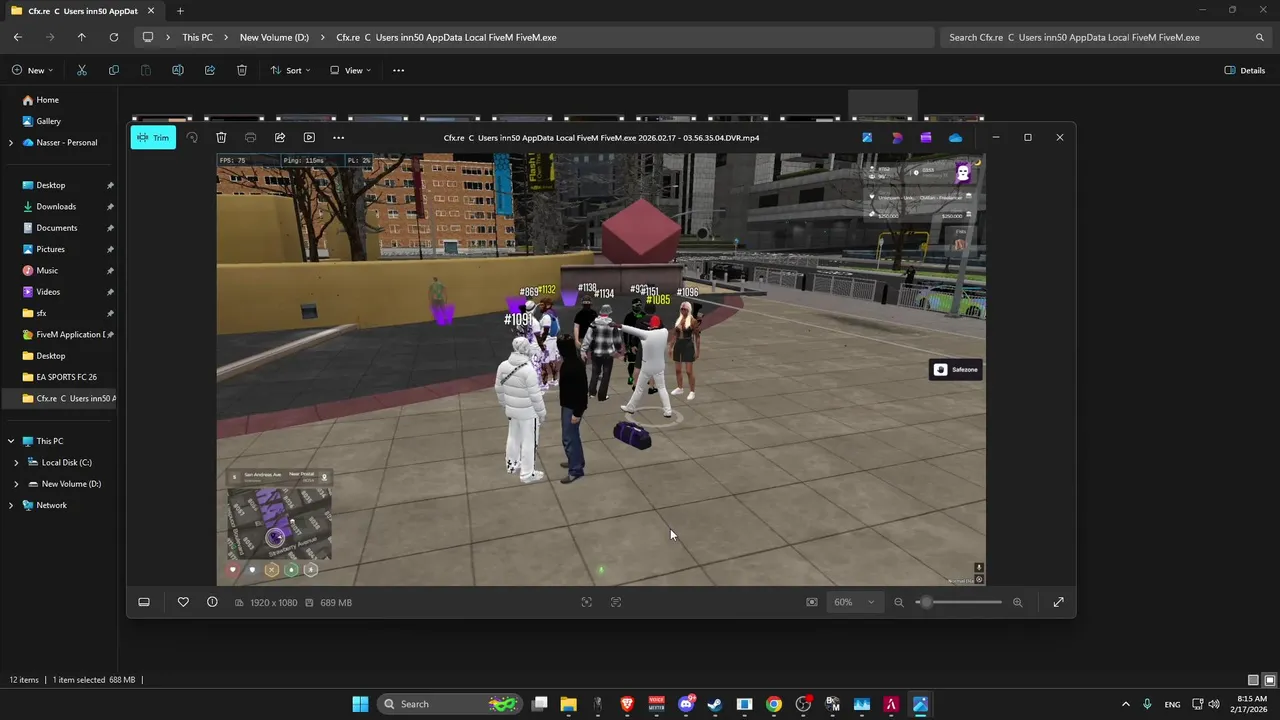
Task: Expand the Network tree node
Action: [11, 506]
